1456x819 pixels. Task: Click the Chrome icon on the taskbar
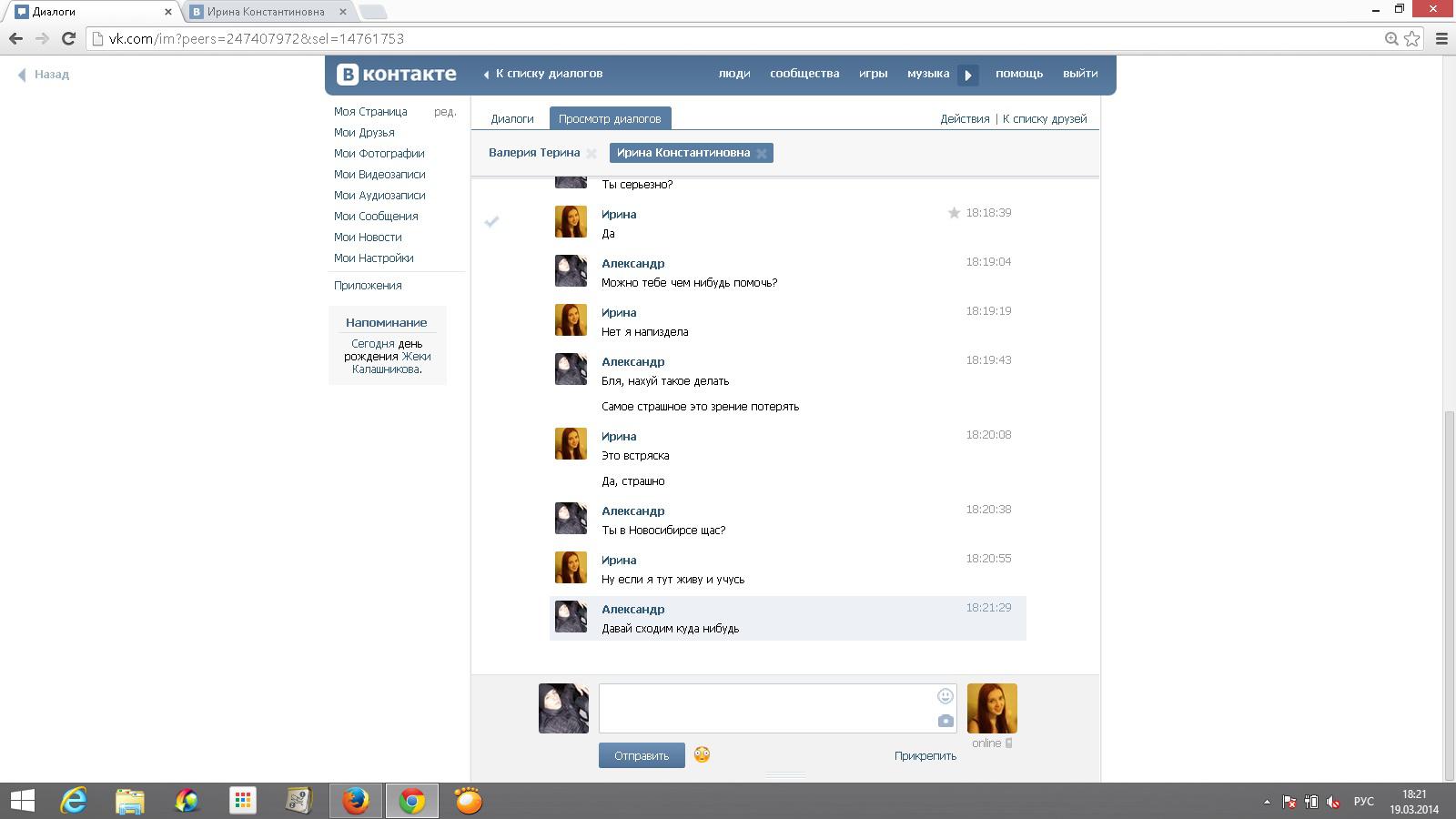pyautogui.click(x=411, y=801)
